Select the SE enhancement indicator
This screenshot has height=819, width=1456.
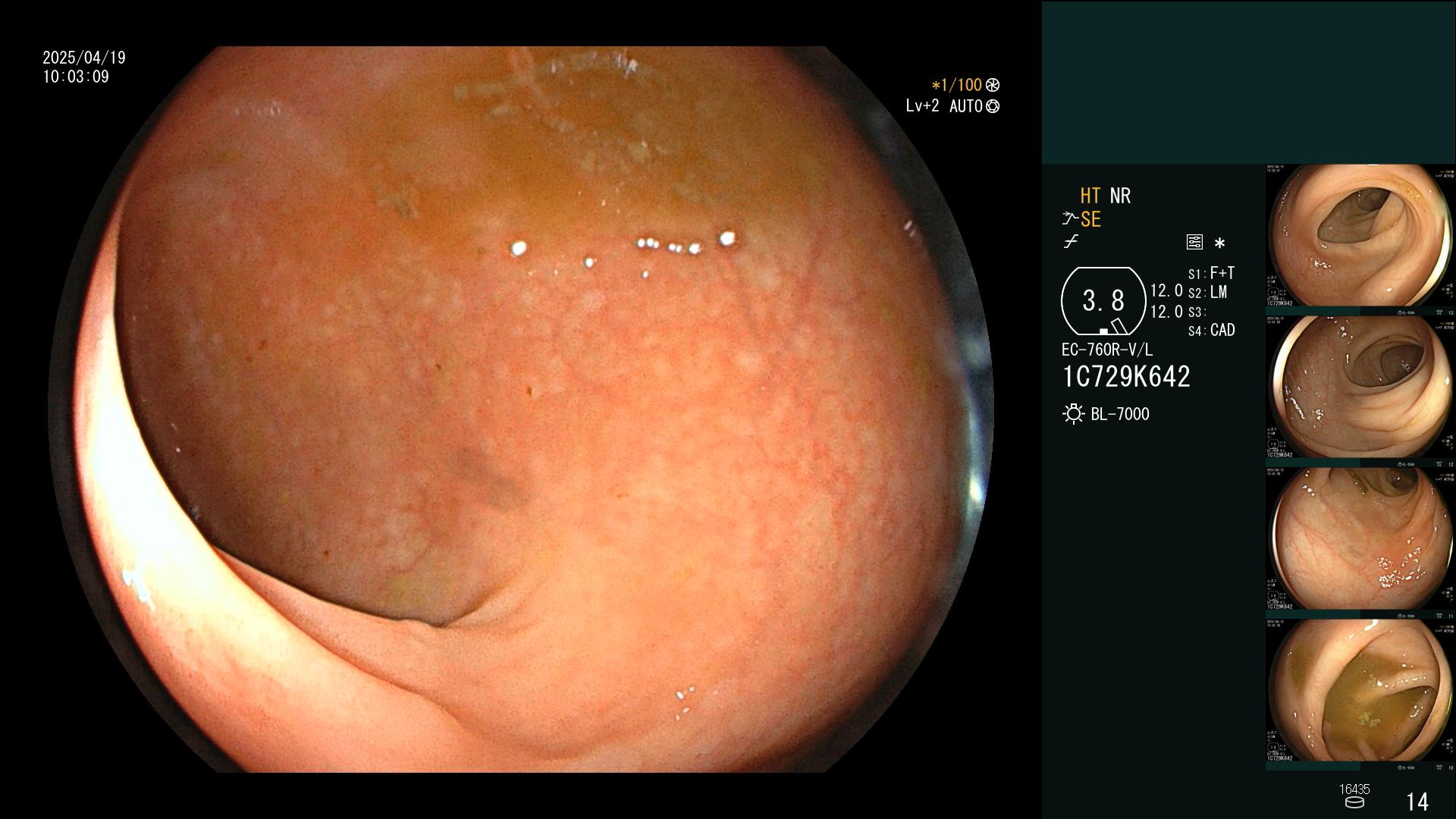[1090, 220]
